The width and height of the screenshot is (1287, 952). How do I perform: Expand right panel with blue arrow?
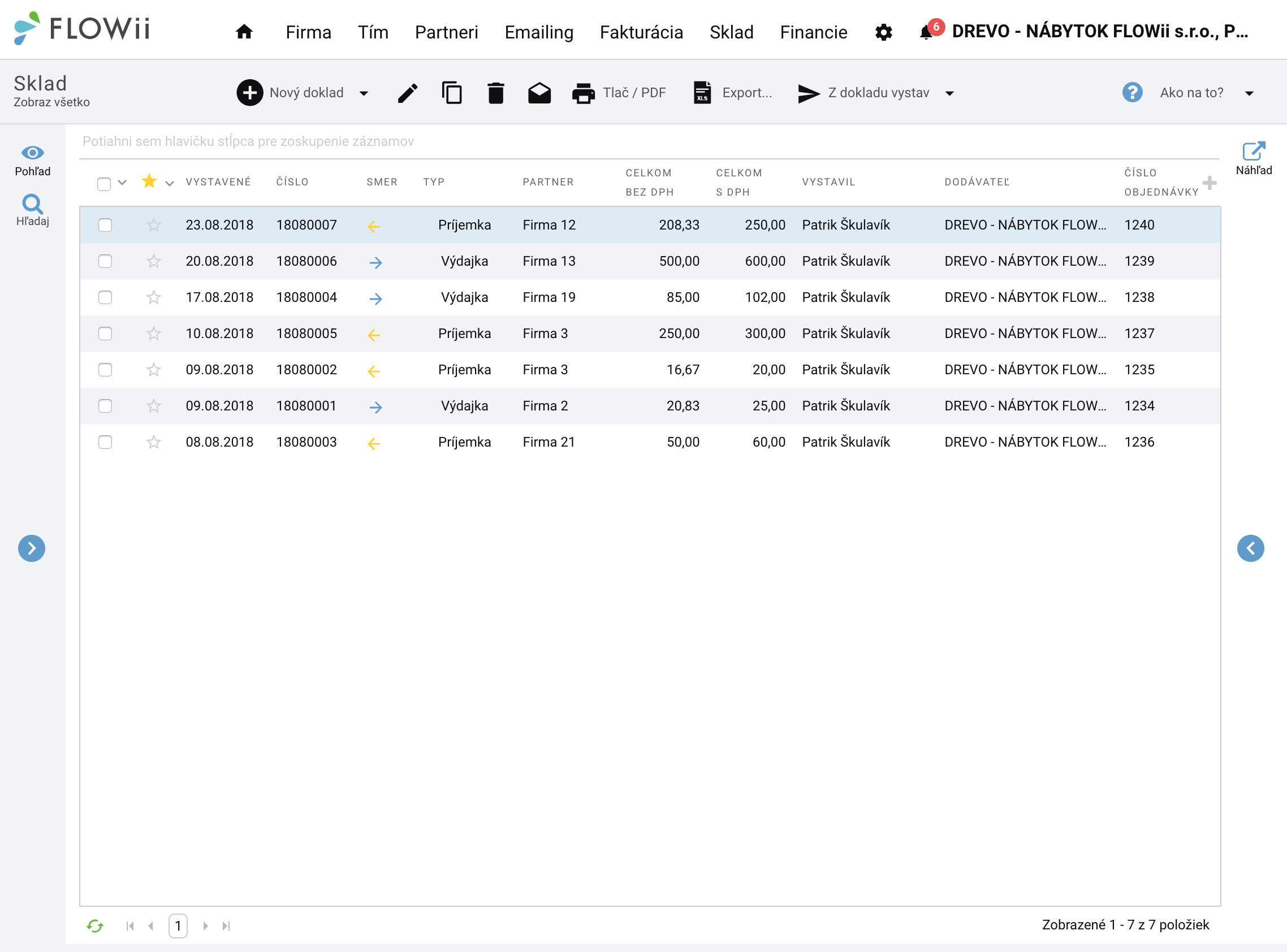coord(1251,548)
